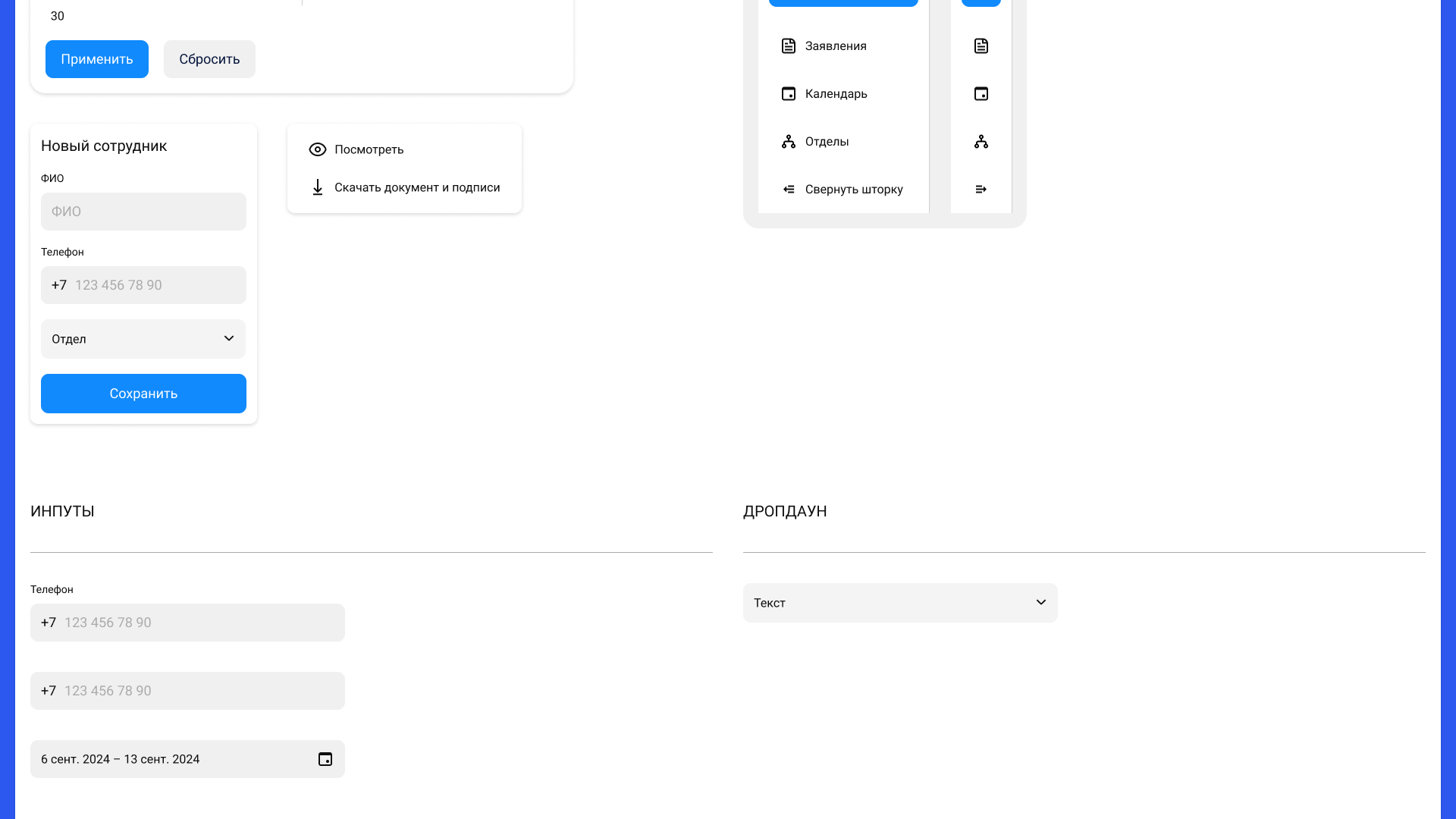Click the Сбросить button
The height and width of the screenshot is (819, 1456).
[x=209, y=58]
